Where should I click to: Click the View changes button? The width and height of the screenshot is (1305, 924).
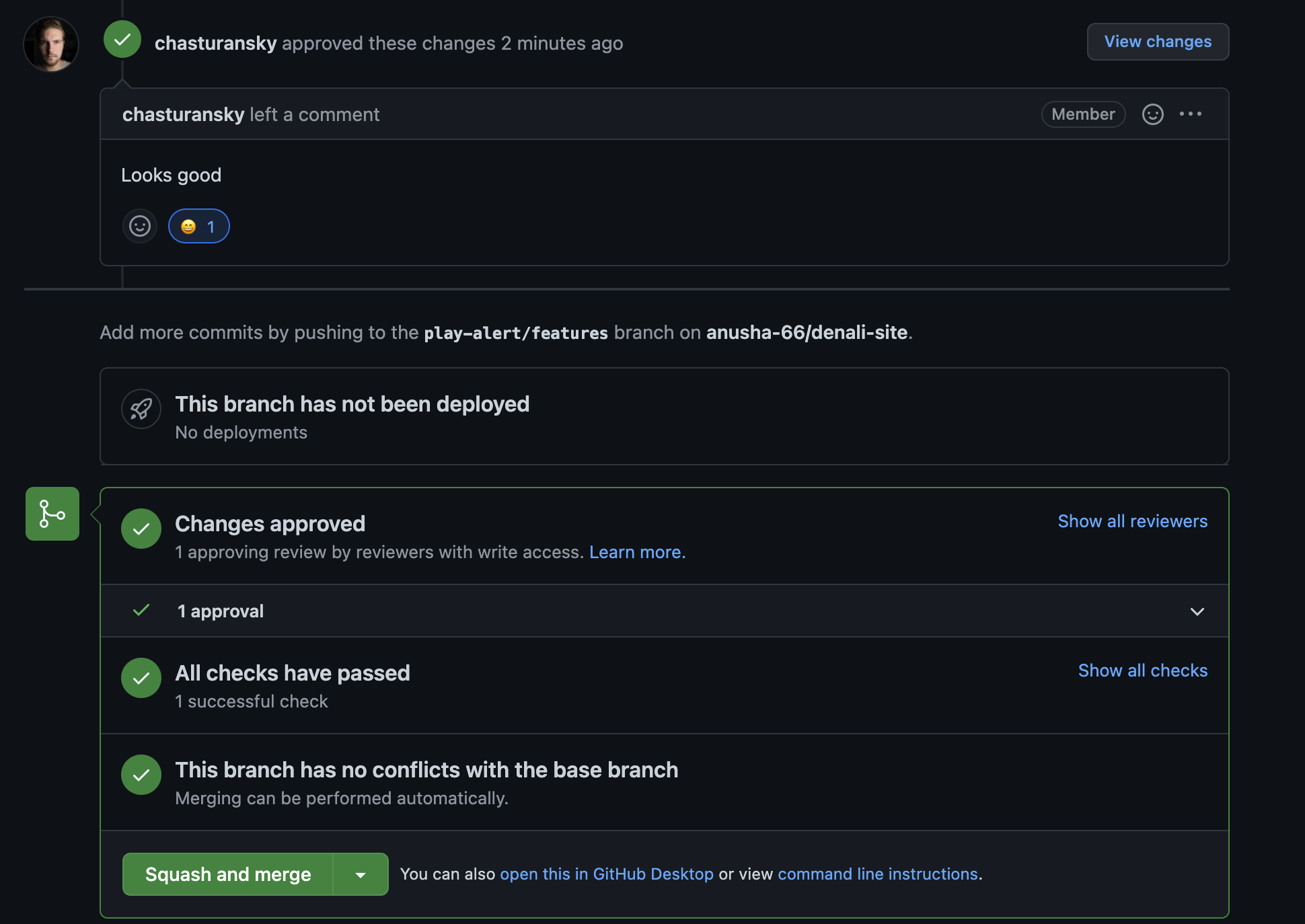pyautogui.click(x=1157, y=41)
